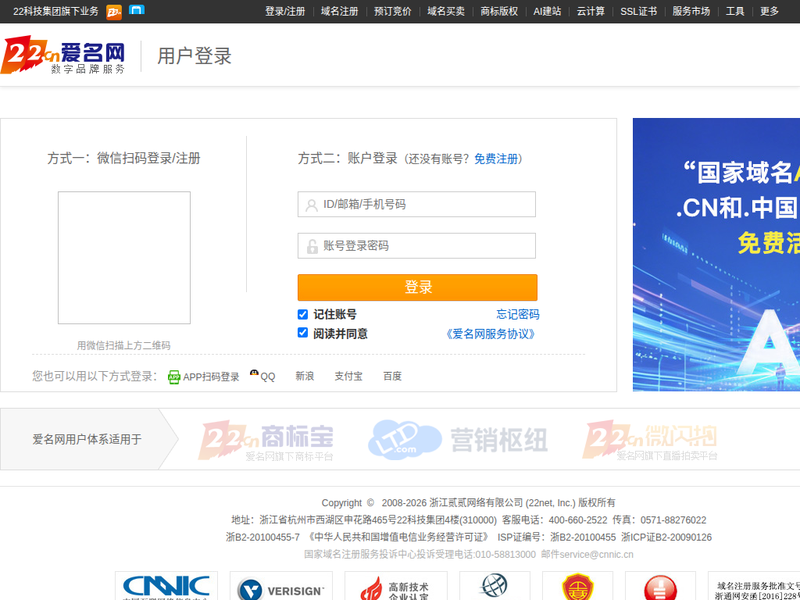Log in with 百度
The height and width of the screenshot is (600, 800).
[x=392, y=376]
